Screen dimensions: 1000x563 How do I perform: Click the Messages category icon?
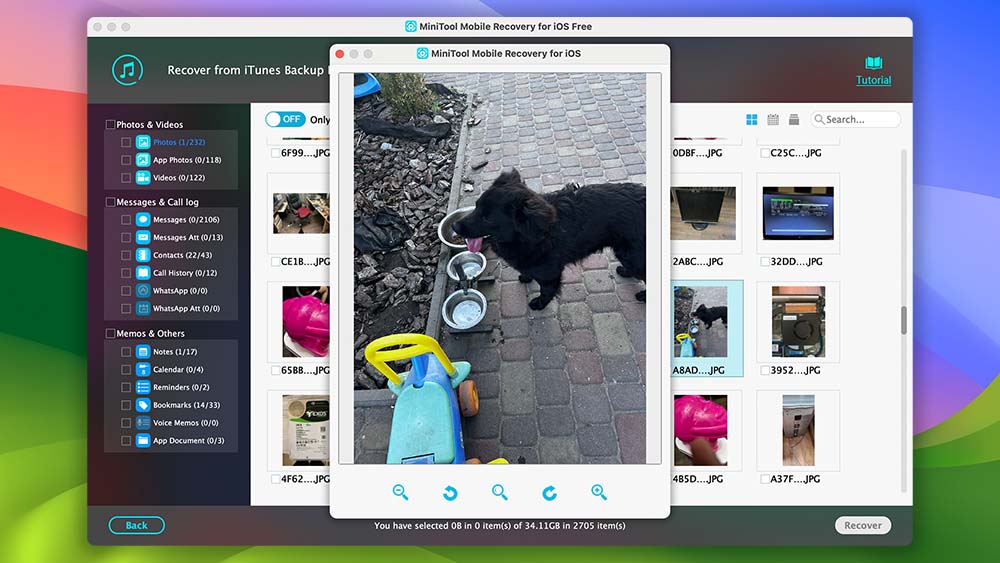[x=143, y=219]
